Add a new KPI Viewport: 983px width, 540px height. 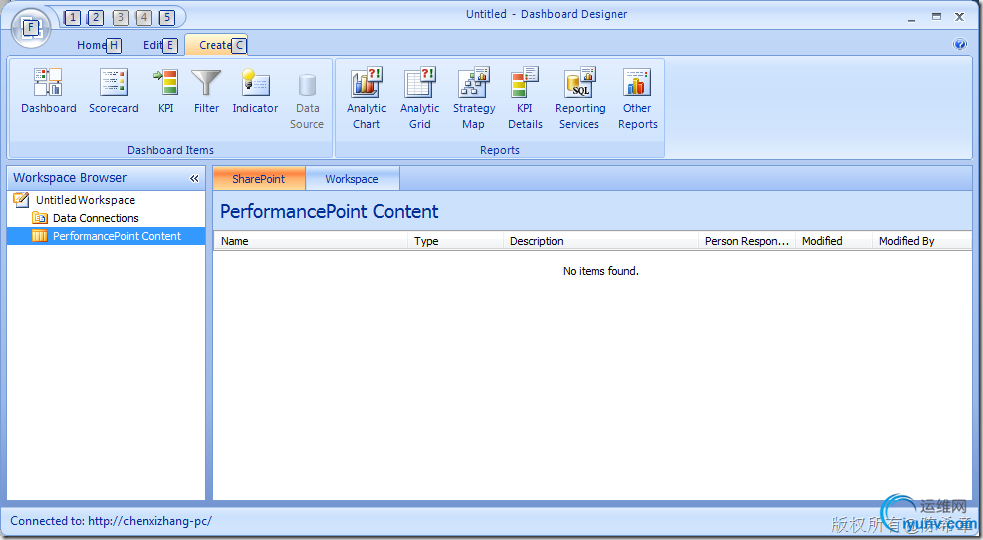tap(166, 92)
